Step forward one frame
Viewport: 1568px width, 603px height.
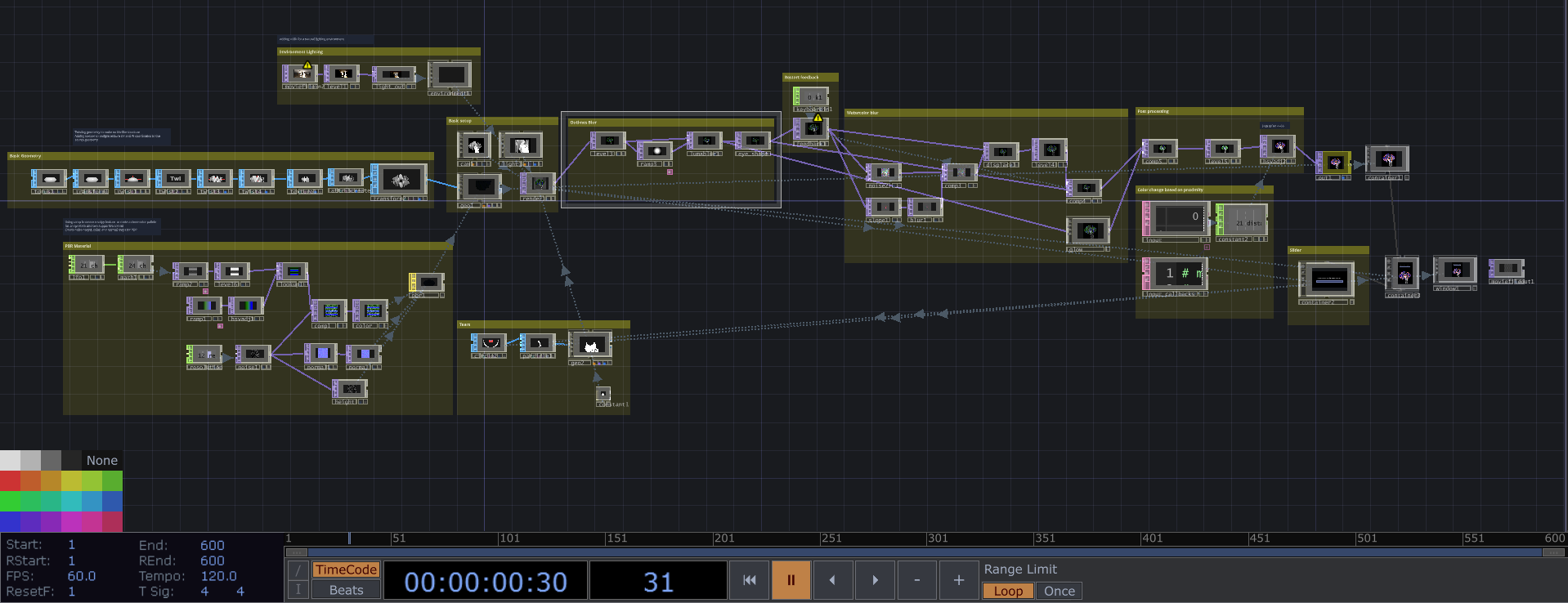click(875, 580)
